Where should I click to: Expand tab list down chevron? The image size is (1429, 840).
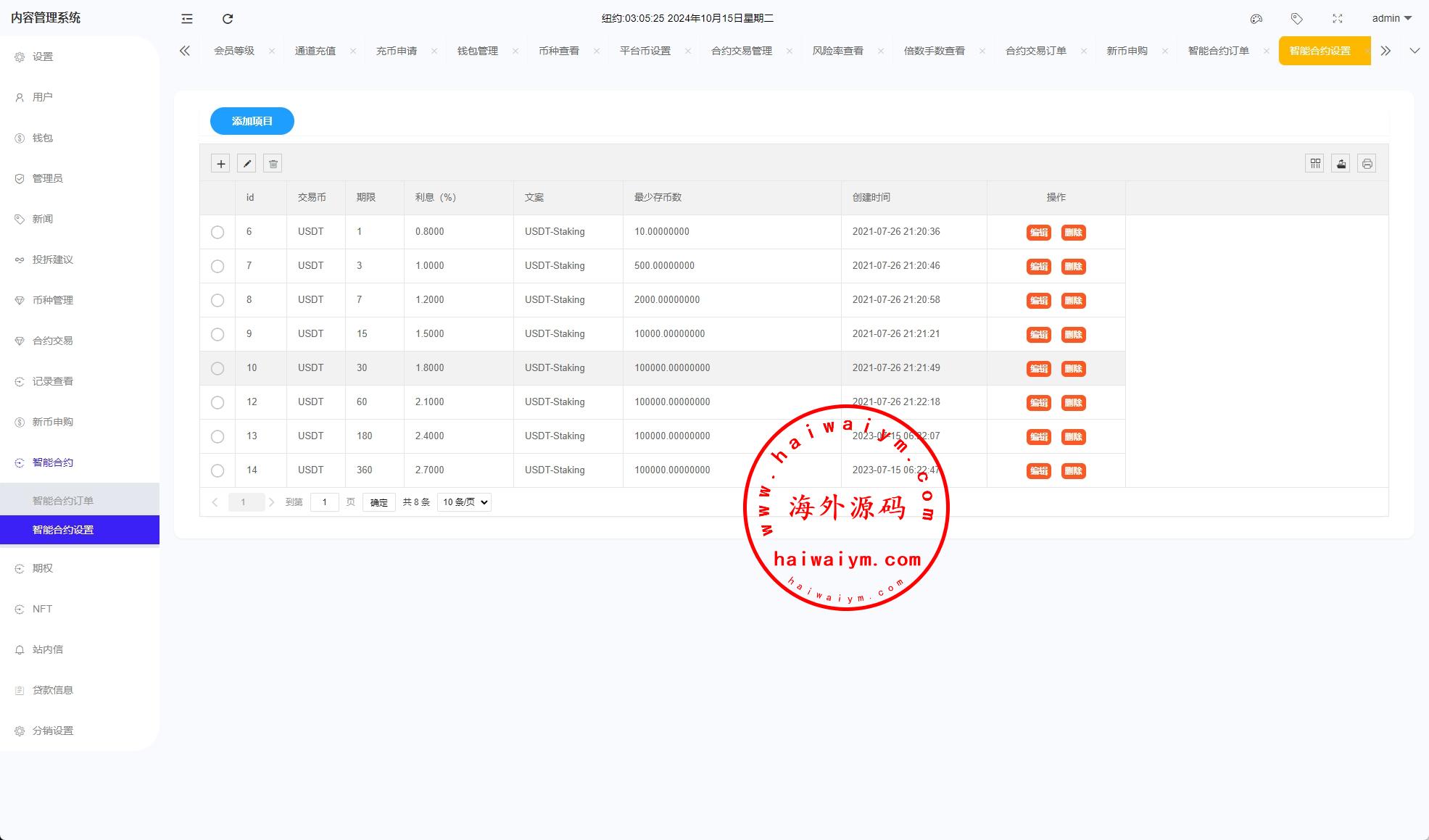pos(1414,51)
